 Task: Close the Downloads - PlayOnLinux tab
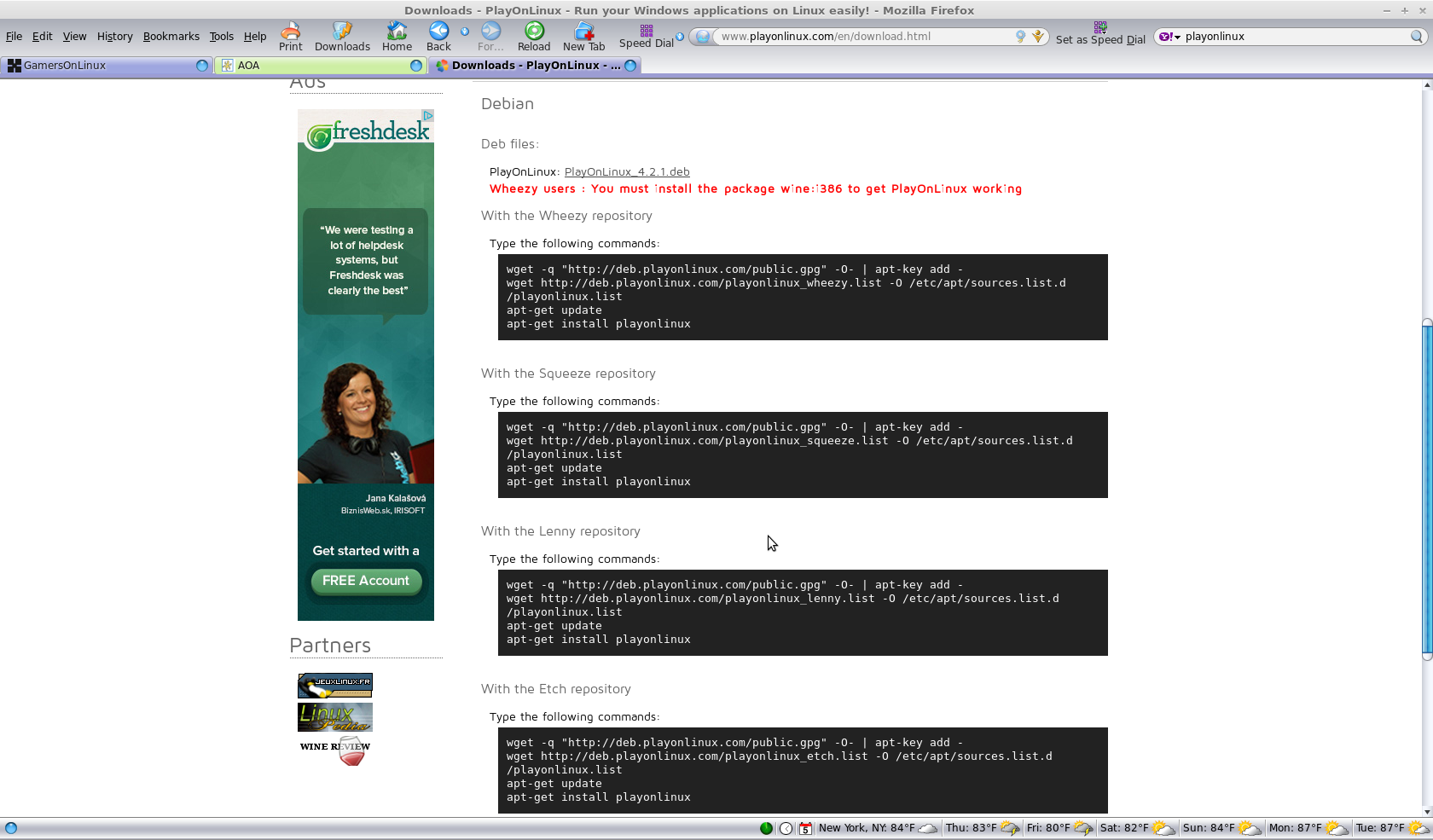[x=630, y=66]
